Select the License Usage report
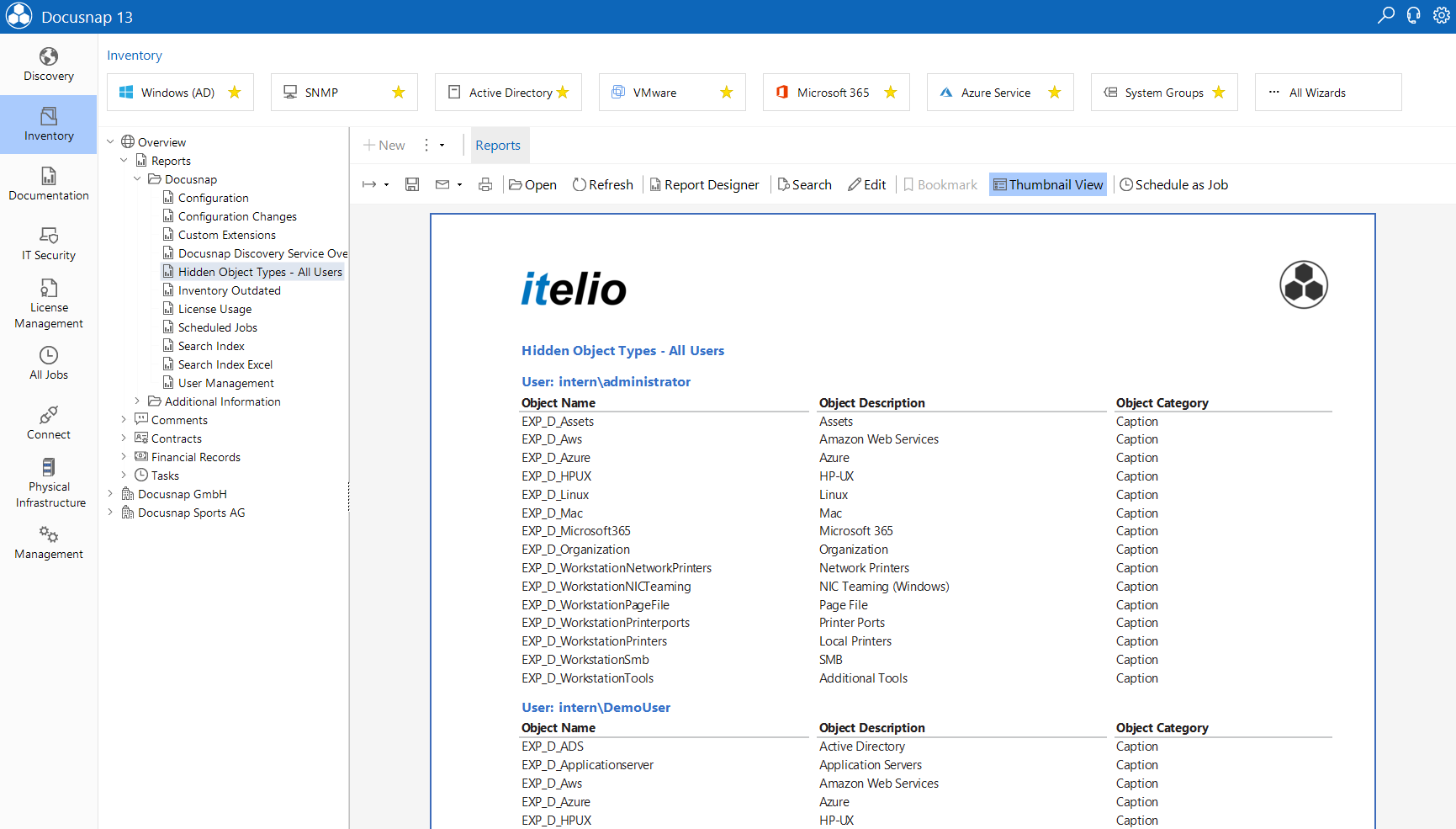The image size is (1456, 829). pyautogui.click(x=214, y=309)
